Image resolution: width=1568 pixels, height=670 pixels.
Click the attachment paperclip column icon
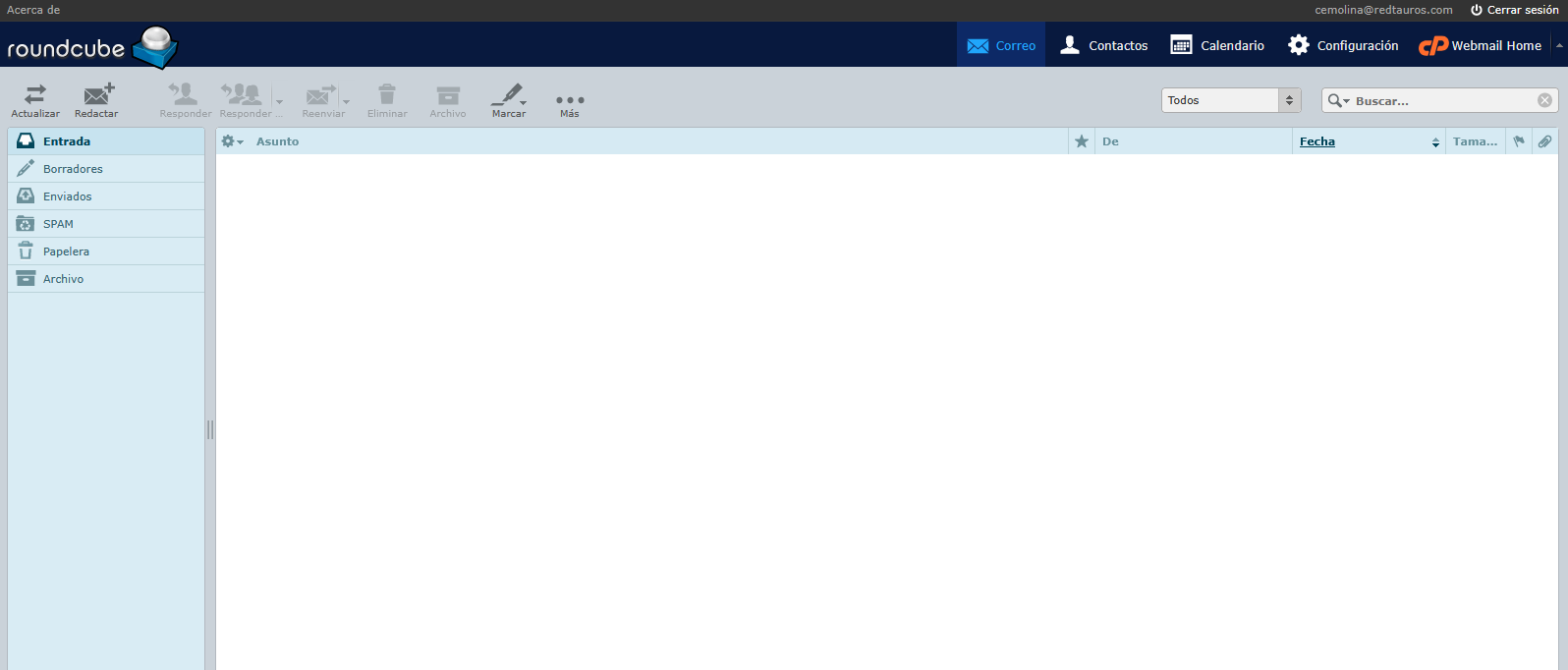click(x=1544, y=141)
